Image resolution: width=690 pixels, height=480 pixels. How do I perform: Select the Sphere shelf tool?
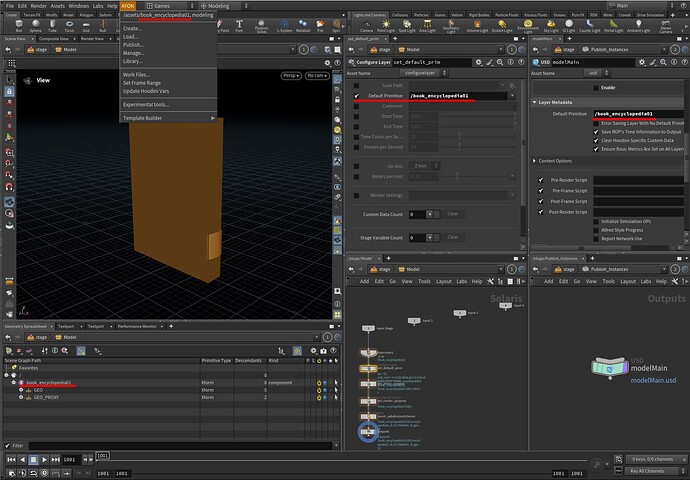36,26
